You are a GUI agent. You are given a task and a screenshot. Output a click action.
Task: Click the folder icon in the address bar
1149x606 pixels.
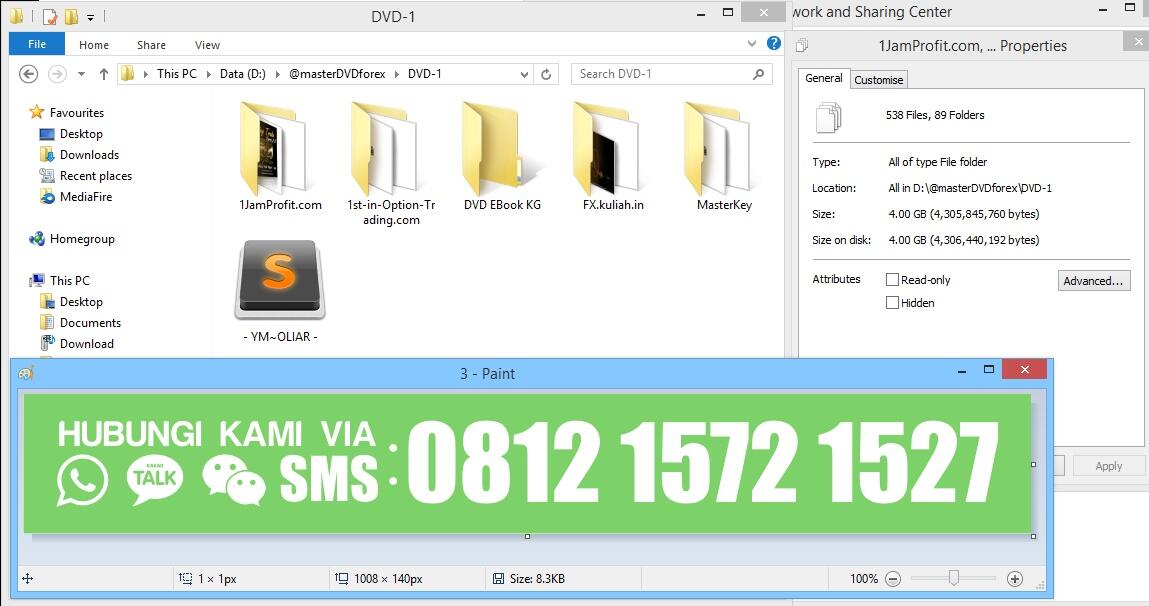coord(128,73)
